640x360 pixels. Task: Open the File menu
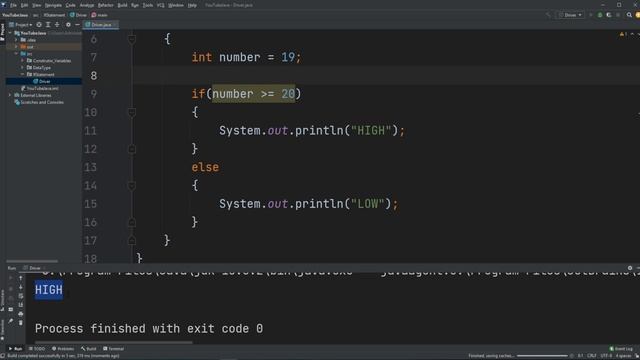13,5
